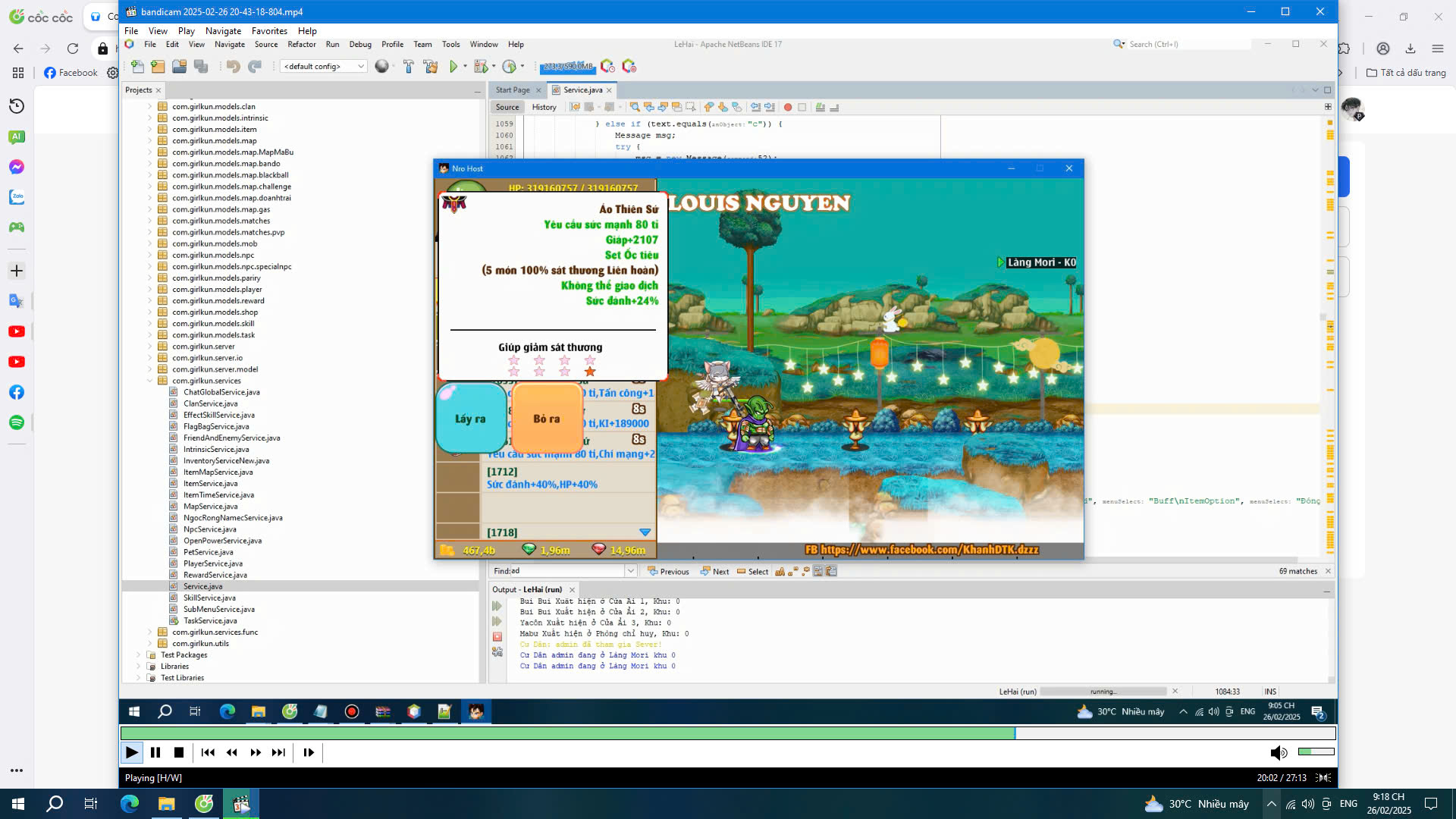Pause the video in the player
1456x819 pixels.
point(155,752)
